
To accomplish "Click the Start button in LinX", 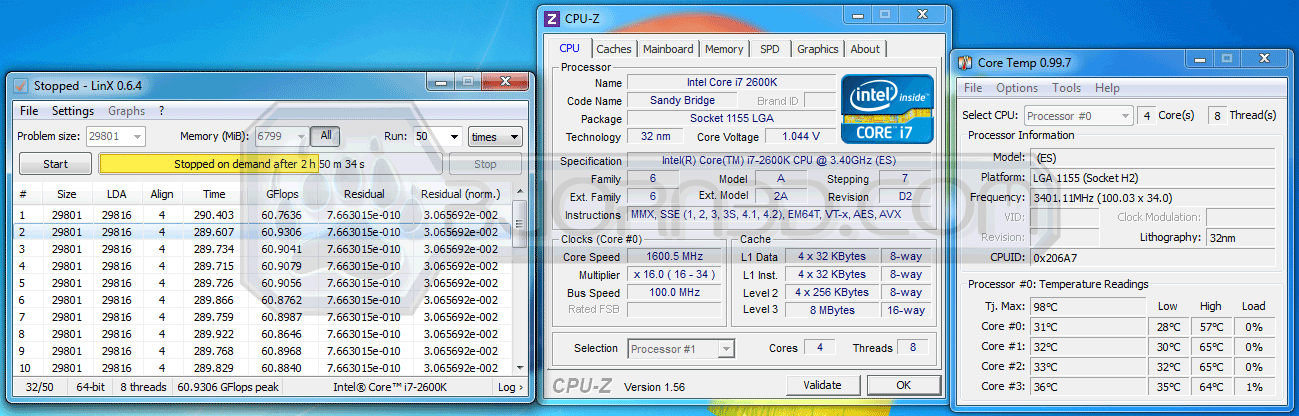I will coord(56,164).
